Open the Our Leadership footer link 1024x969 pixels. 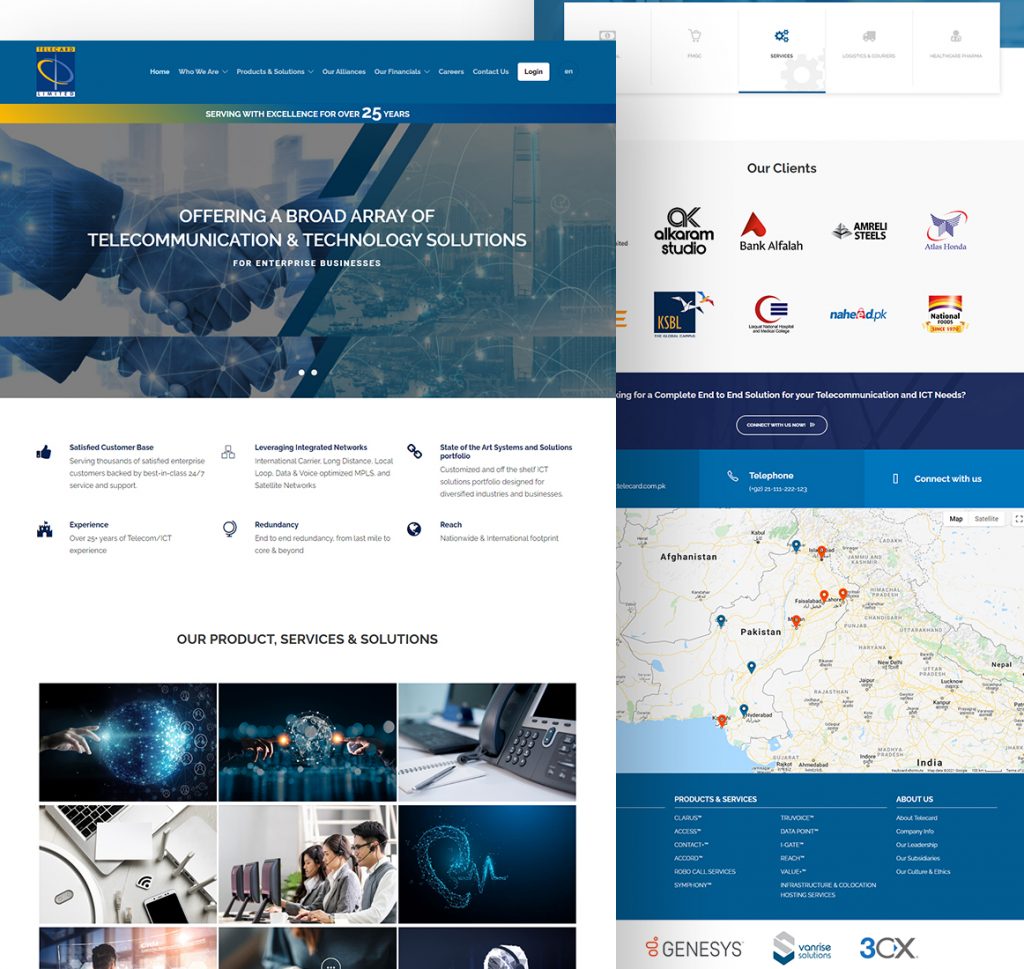[916, 845]
